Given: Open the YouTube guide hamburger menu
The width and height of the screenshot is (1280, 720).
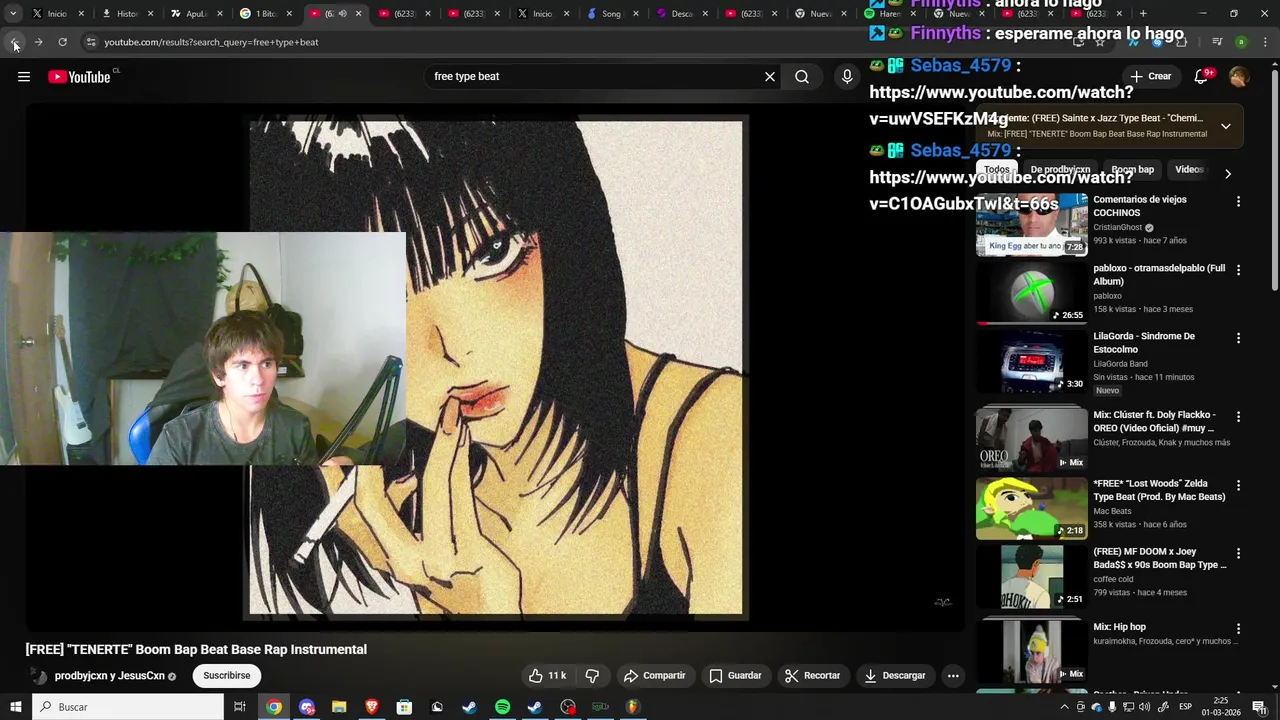Looking at the screenshot, I should pos(24,77).
